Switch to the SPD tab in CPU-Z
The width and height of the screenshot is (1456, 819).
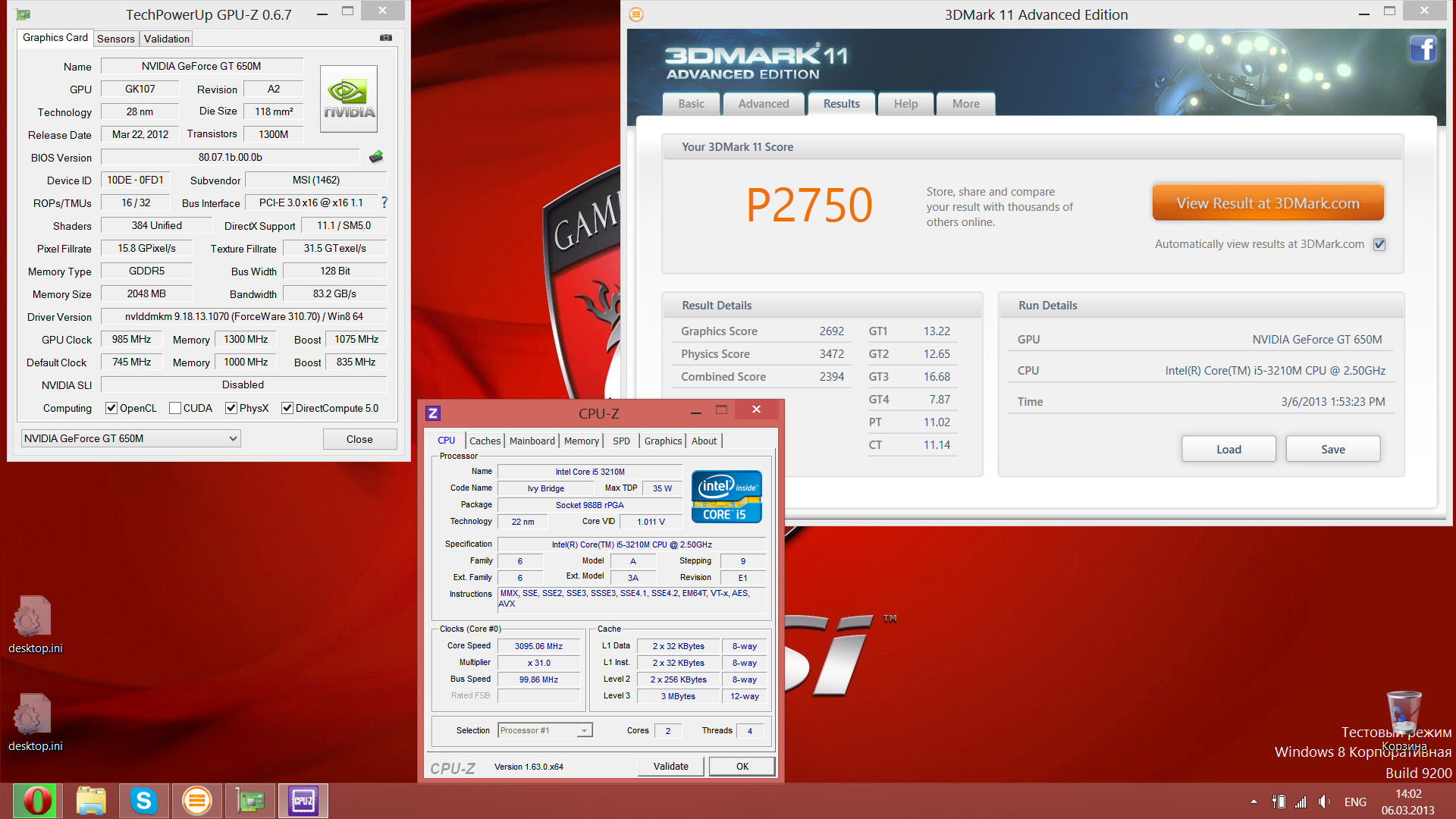(621, 441)
